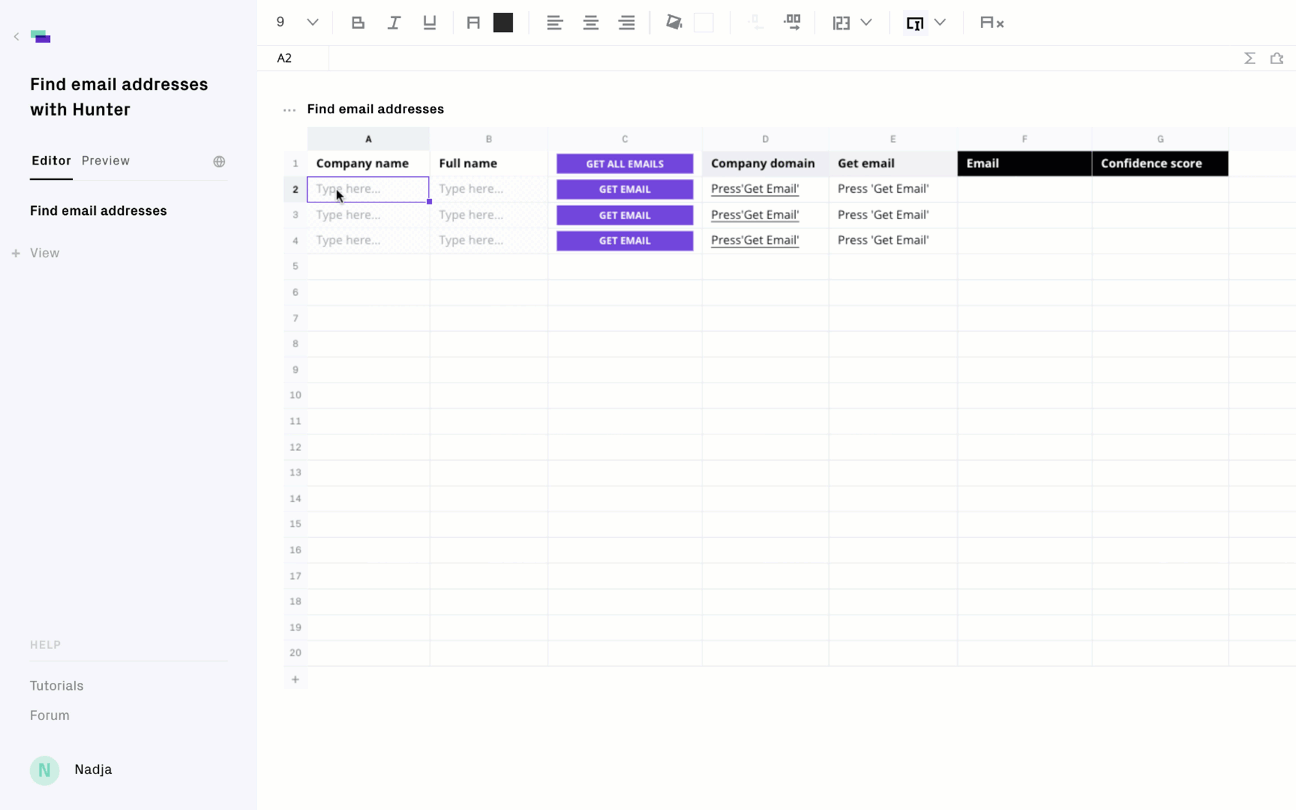
Task: Click the Find email addresses sheet title
Action: pos(375,109)
